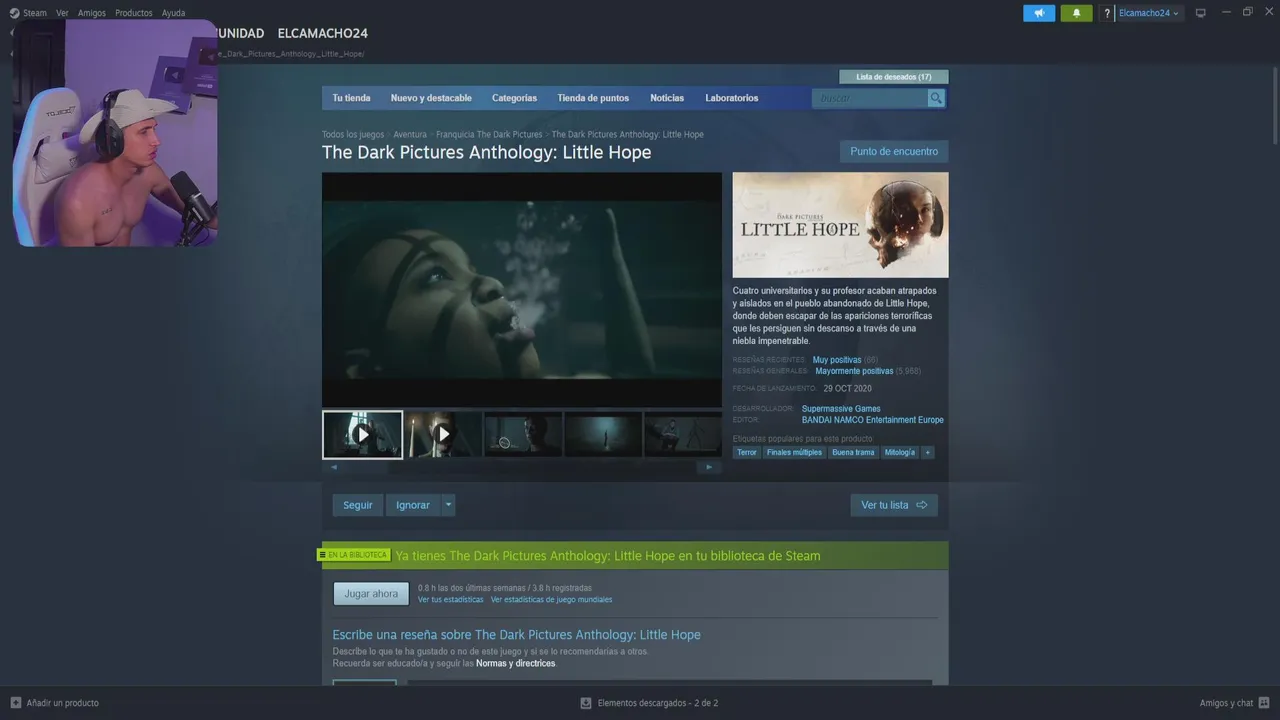Select the second trailer thumbnail

(443, 435)
